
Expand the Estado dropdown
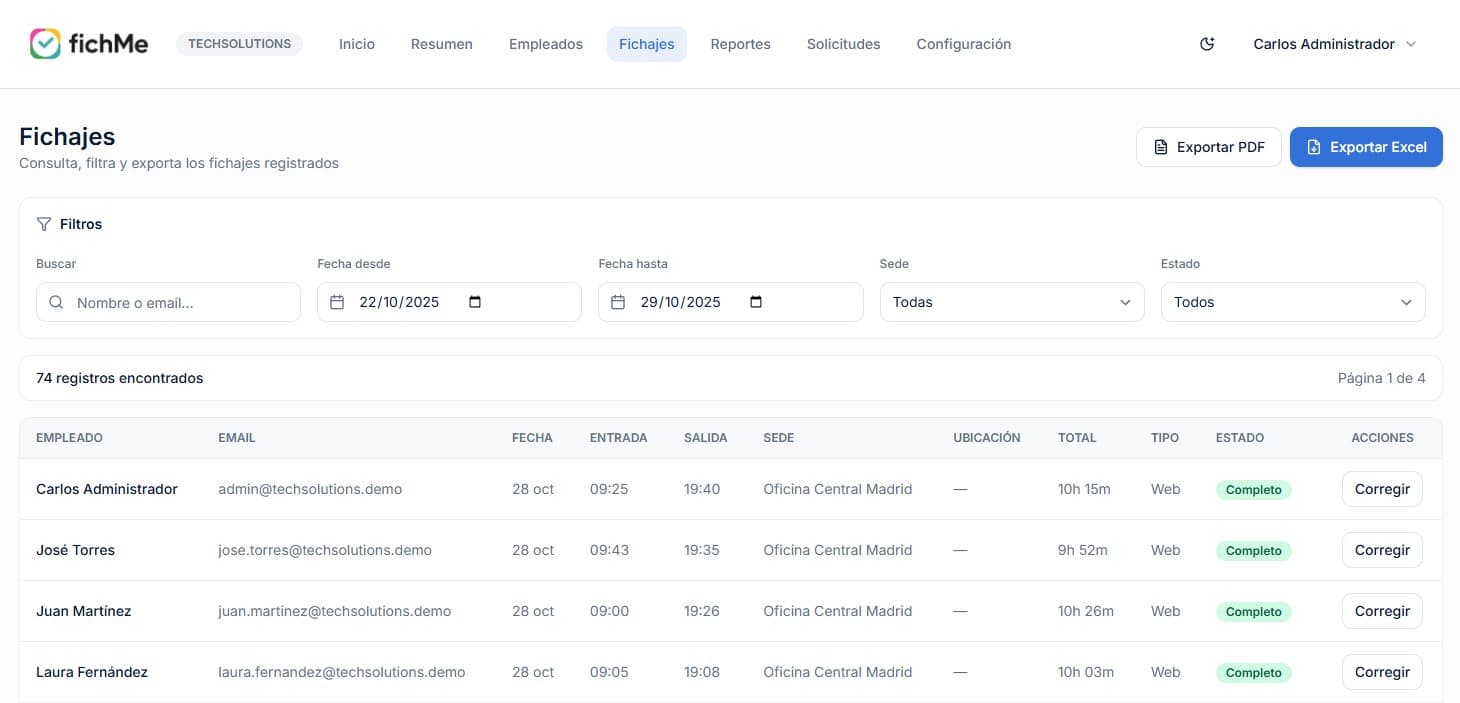click(1293, 302)
